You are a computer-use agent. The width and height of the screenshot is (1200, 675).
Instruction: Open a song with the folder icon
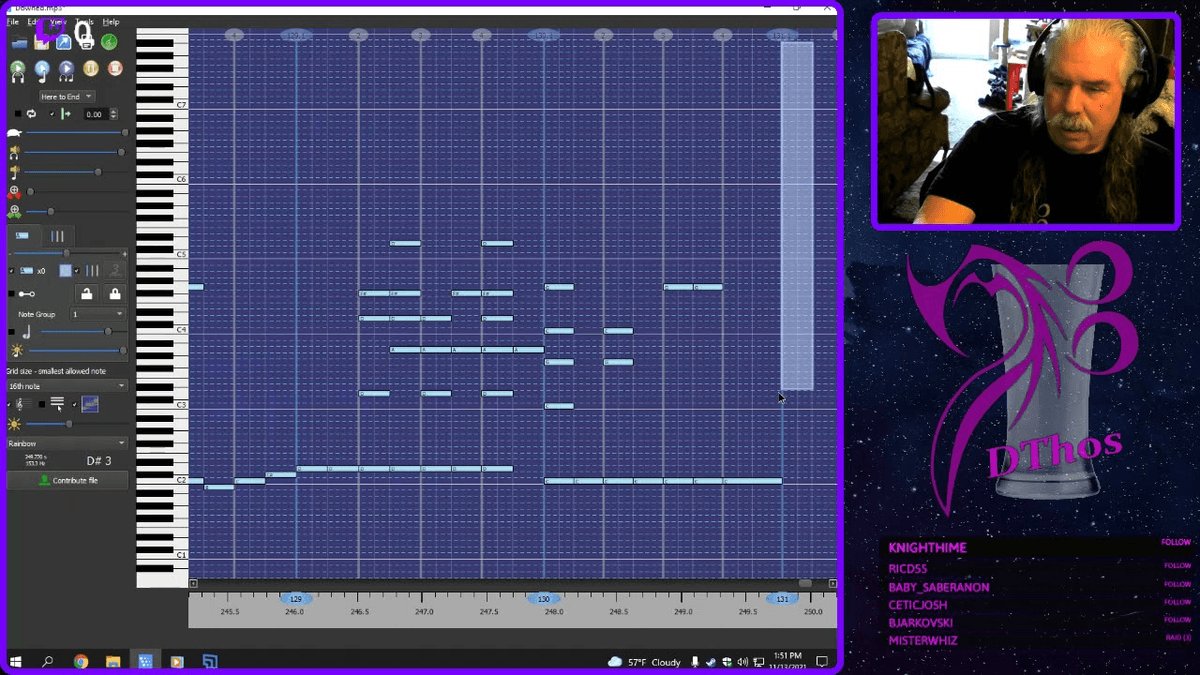[x=20, y=42]
